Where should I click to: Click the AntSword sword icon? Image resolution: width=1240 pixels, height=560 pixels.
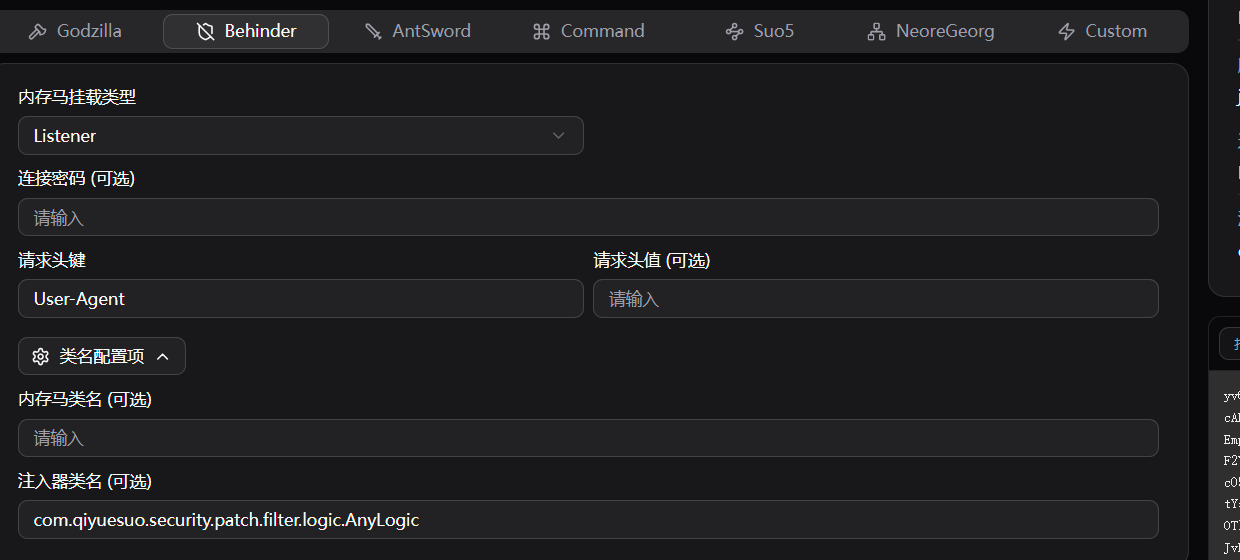[x=373, y=32]
